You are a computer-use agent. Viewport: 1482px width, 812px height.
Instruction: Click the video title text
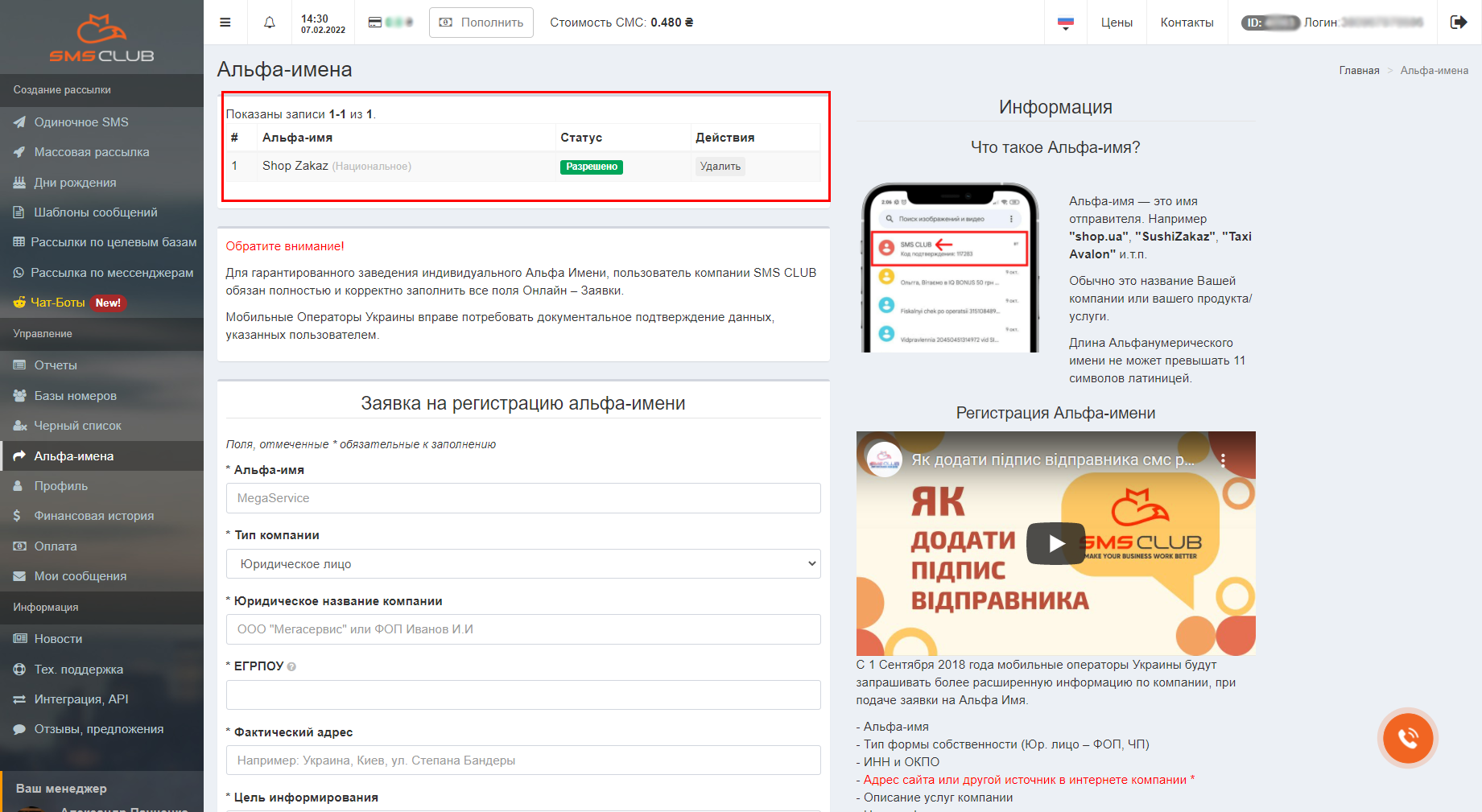pyautogui.click(x=1053, y=460)
